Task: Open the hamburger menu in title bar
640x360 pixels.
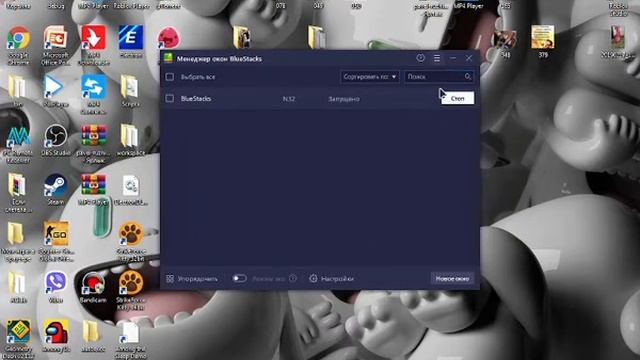Action: 437,58
